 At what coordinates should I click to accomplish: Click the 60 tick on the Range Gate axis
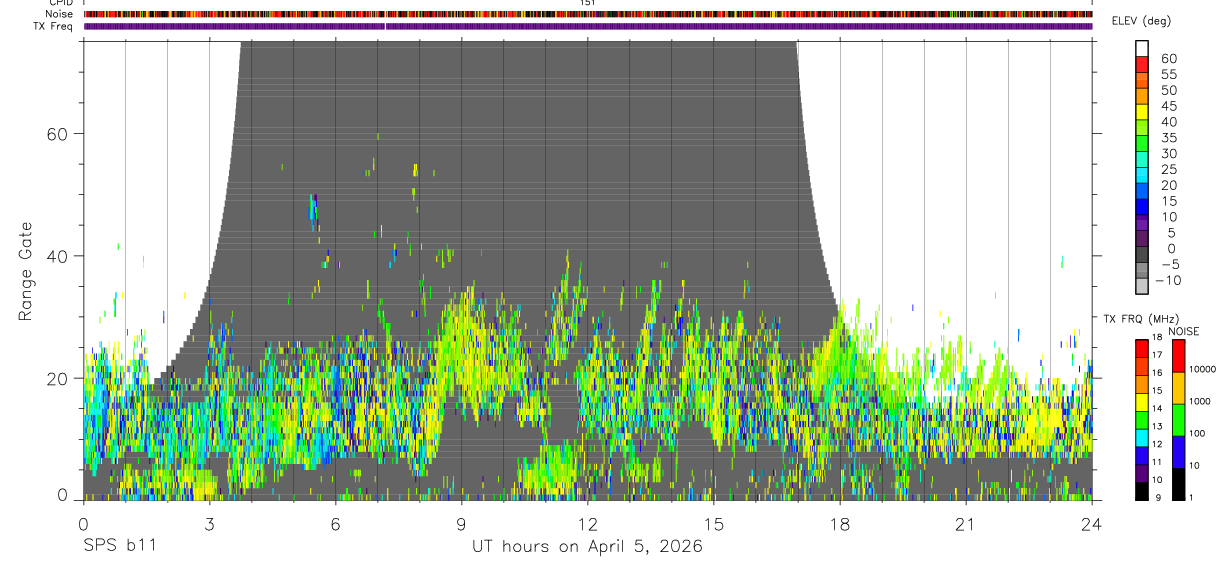pos(59,133)
